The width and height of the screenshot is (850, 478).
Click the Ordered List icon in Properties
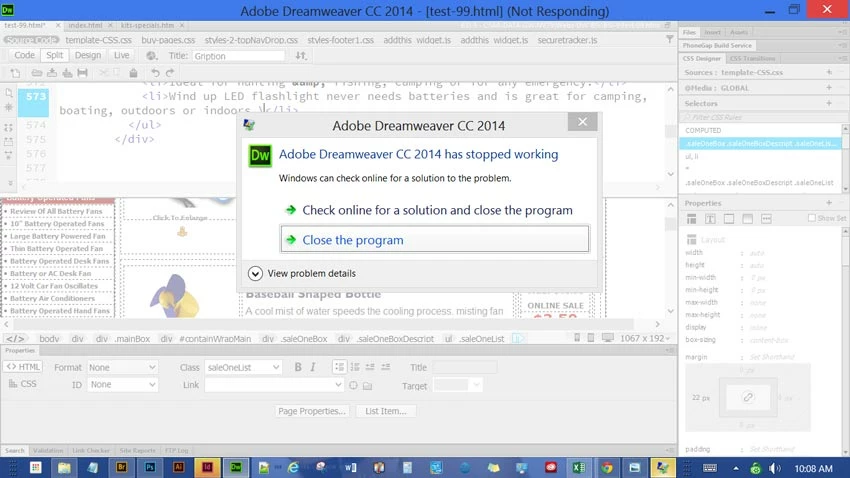[x=355, y=367]
